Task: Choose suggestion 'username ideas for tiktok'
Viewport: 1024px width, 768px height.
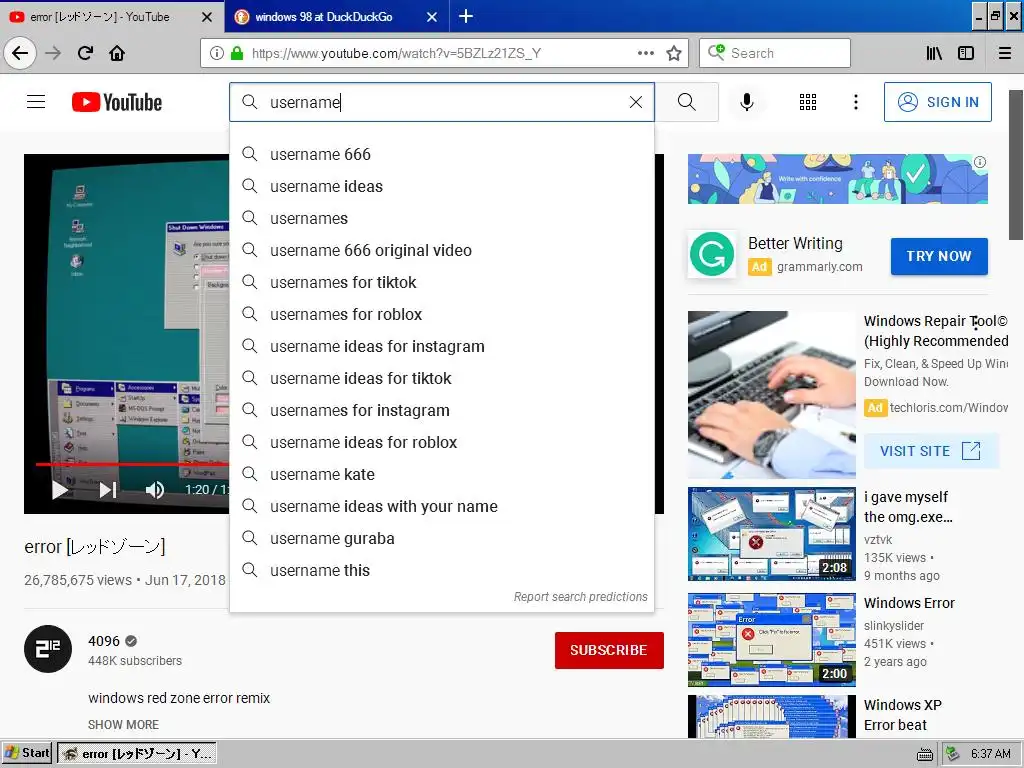Action: point(441,378)
